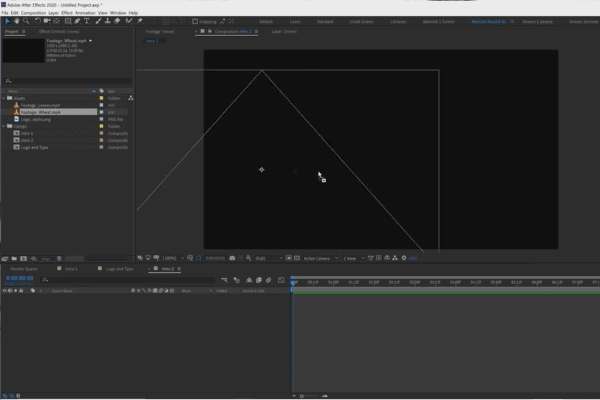Click the timeline current time display

pos(20,278)
